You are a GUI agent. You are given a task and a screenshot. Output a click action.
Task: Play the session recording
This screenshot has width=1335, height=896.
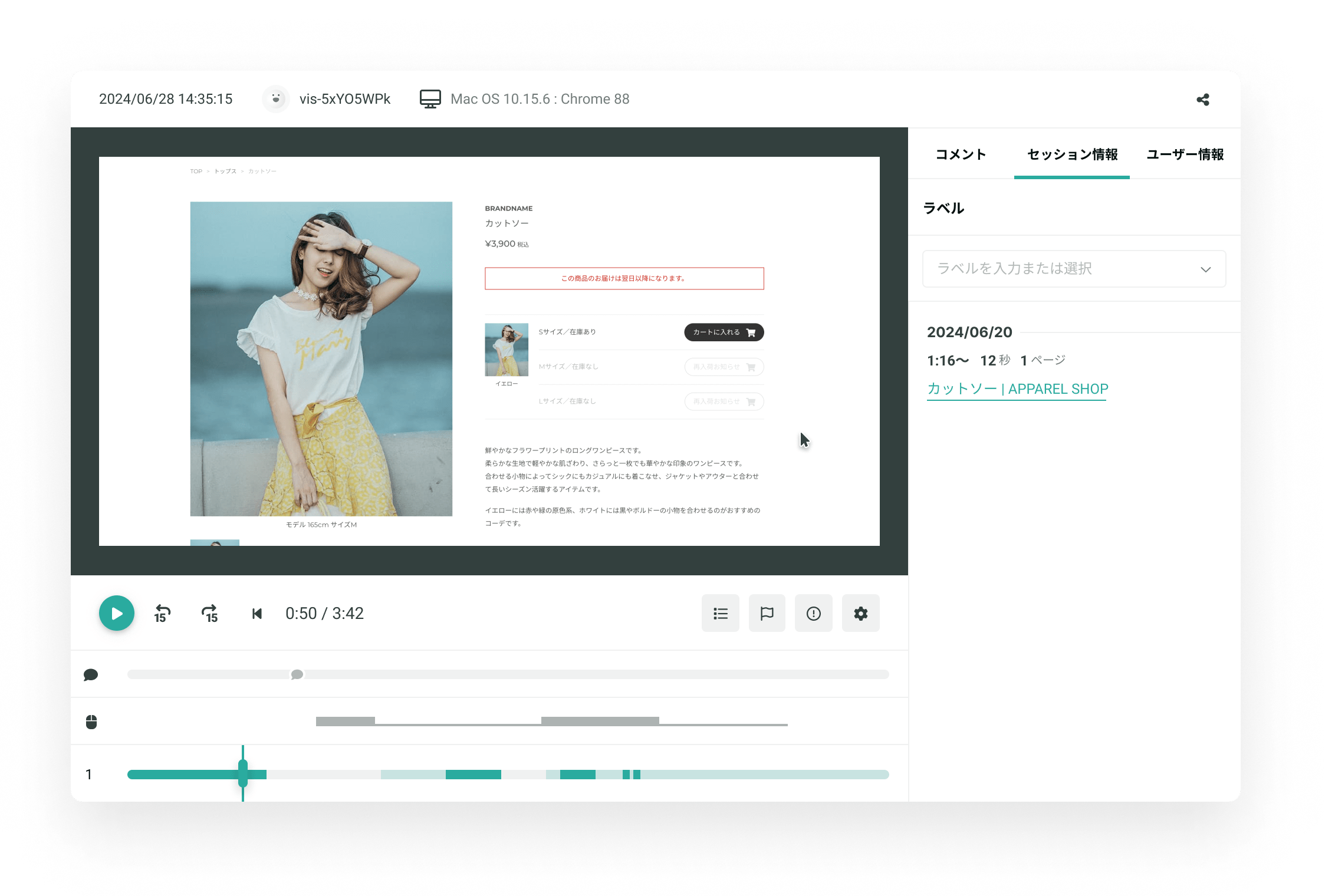click(117, 613)
